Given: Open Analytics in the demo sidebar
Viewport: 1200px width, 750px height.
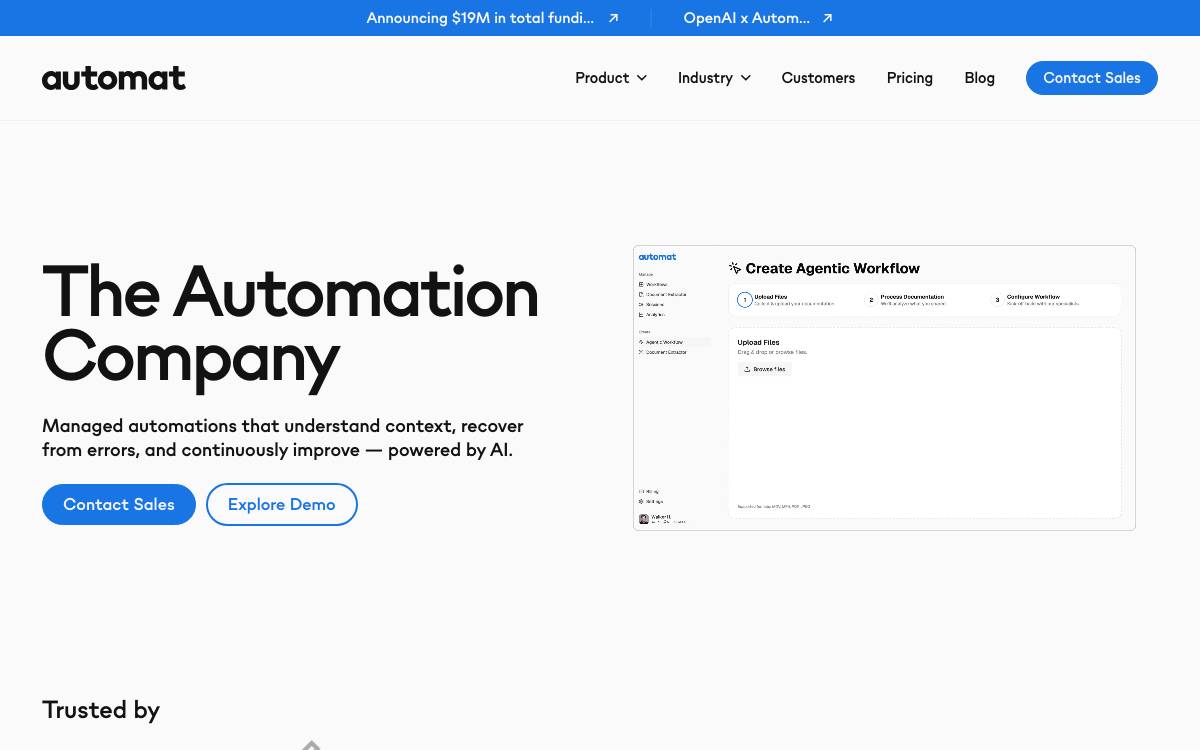Looking at the screenshot, I should 652,314.
